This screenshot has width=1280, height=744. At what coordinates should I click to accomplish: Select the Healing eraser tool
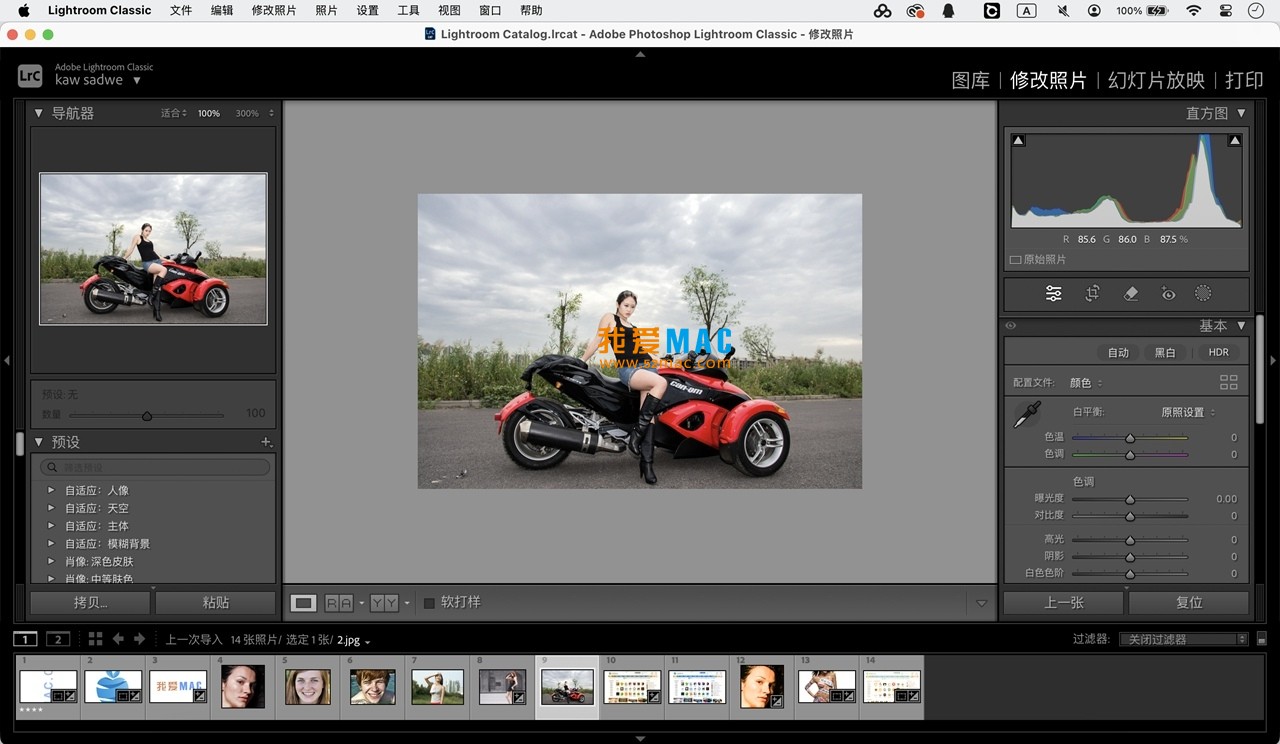(1131, 294)
